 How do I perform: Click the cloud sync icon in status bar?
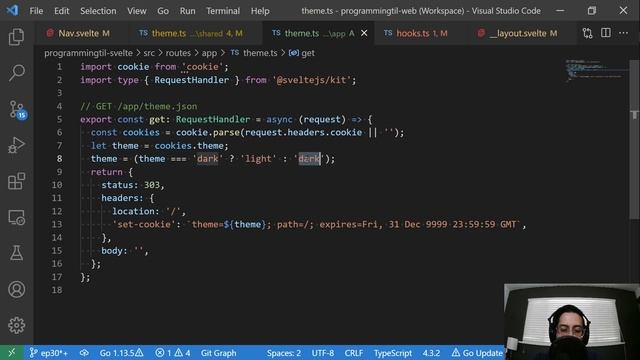pyautogui.click(x=84, y=353)
